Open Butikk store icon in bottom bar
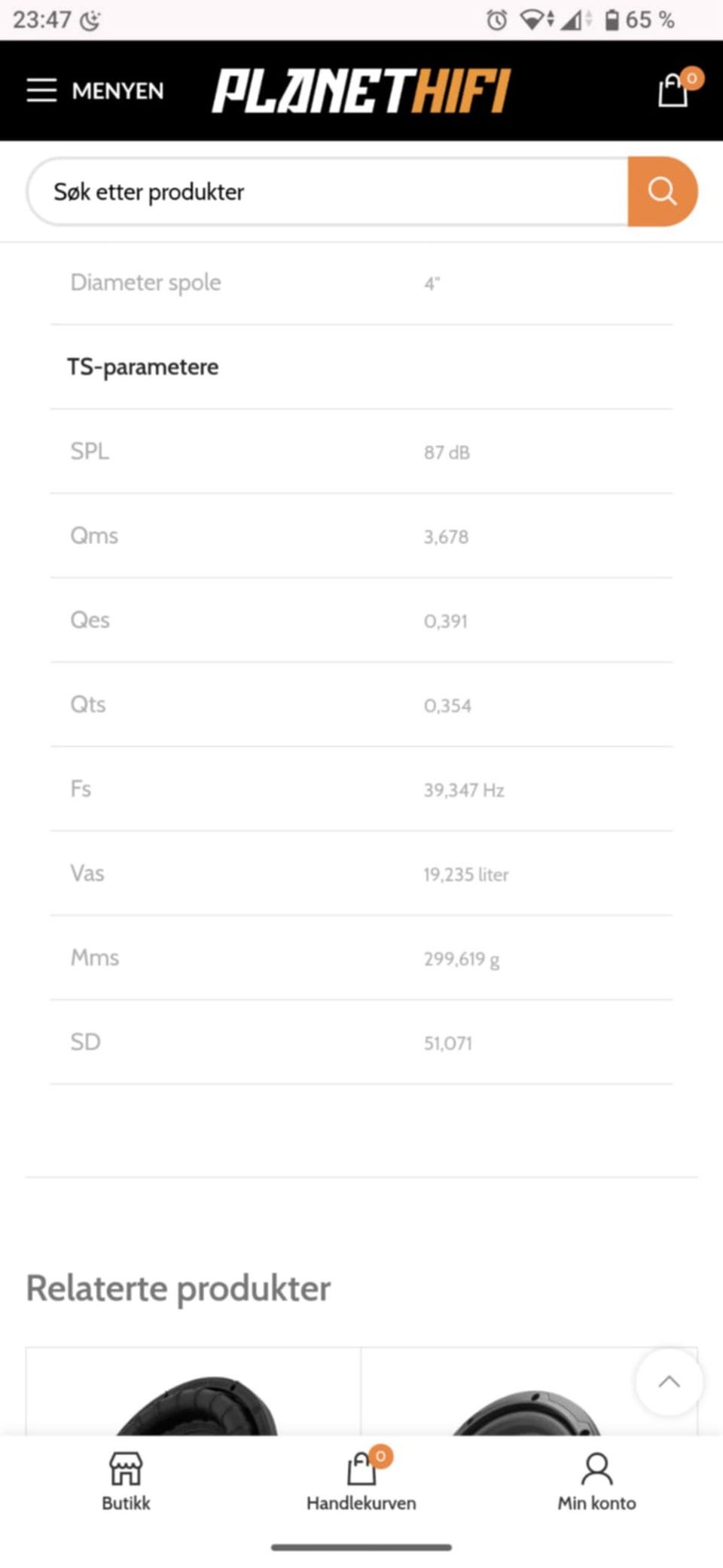 tap(126, 1468)
